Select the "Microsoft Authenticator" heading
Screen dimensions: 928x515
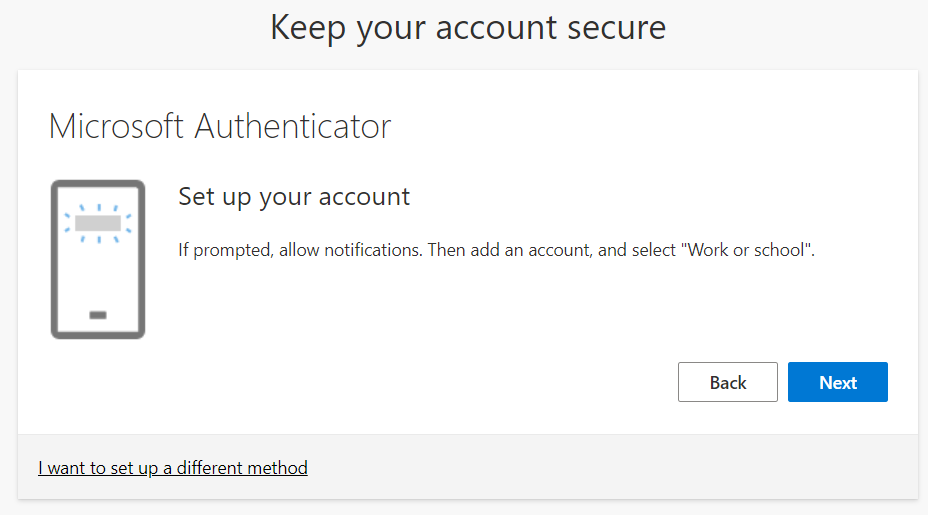(x=219, y=127)
